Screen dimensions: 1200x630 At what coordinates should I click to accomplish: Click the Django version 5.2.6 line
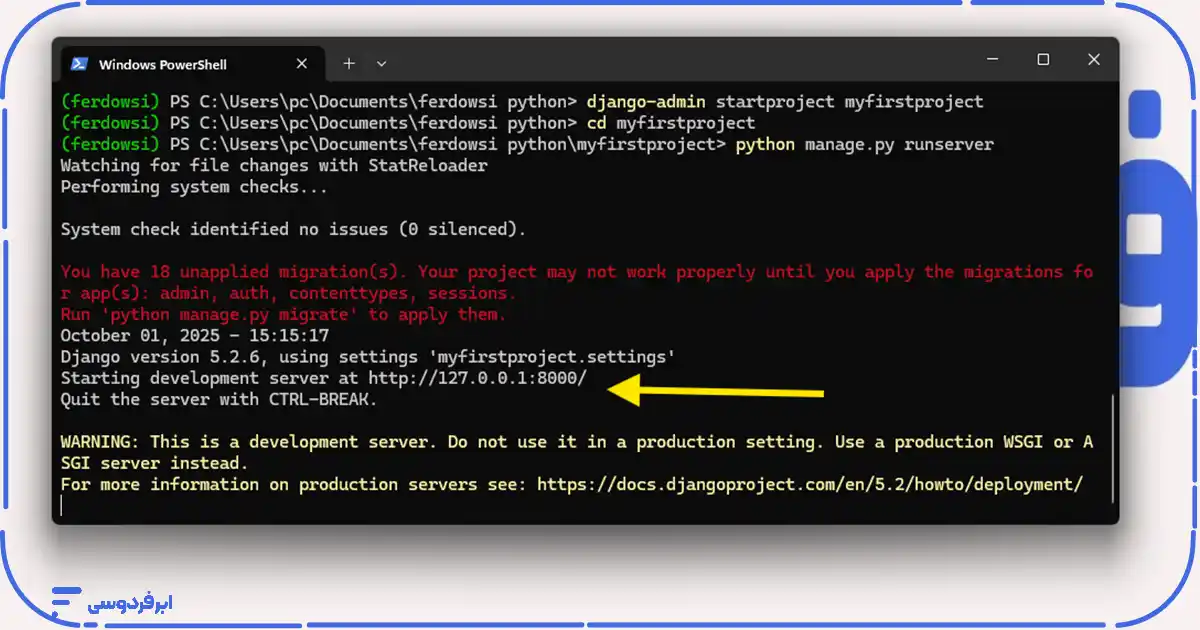click(367, 357)
